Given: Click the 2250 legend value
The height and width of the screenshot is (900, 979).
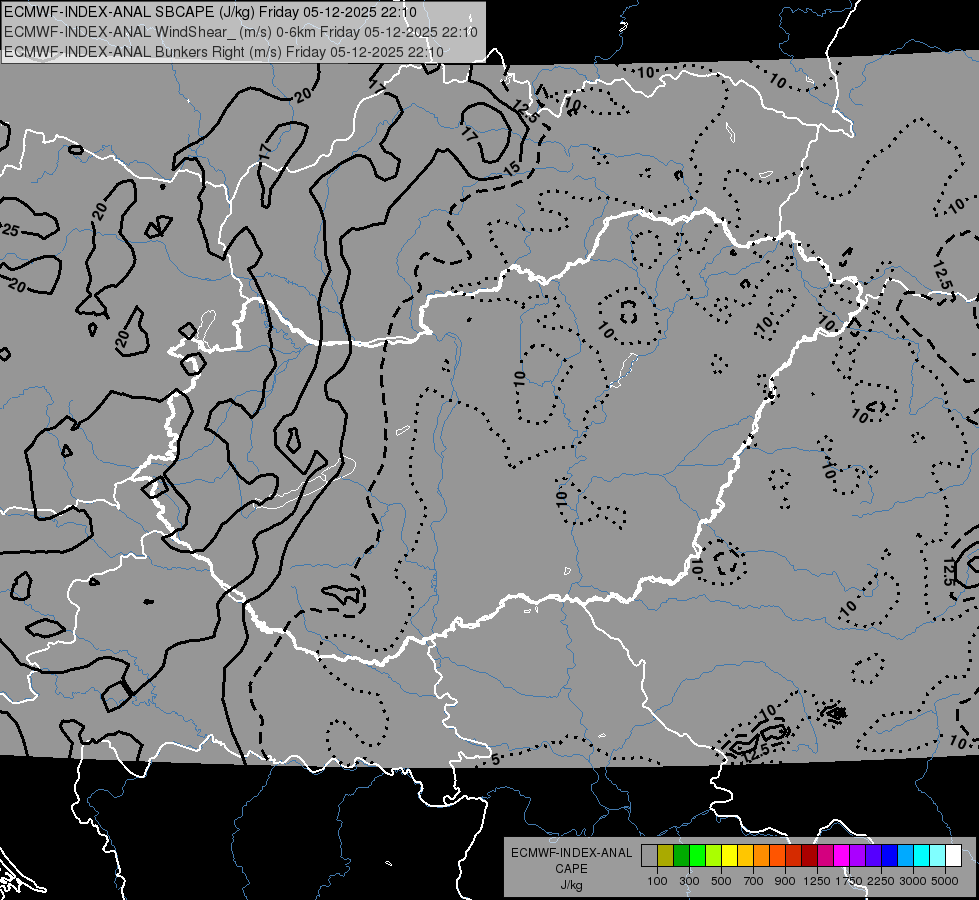Looking at the screenshot, I should (880, 881).
